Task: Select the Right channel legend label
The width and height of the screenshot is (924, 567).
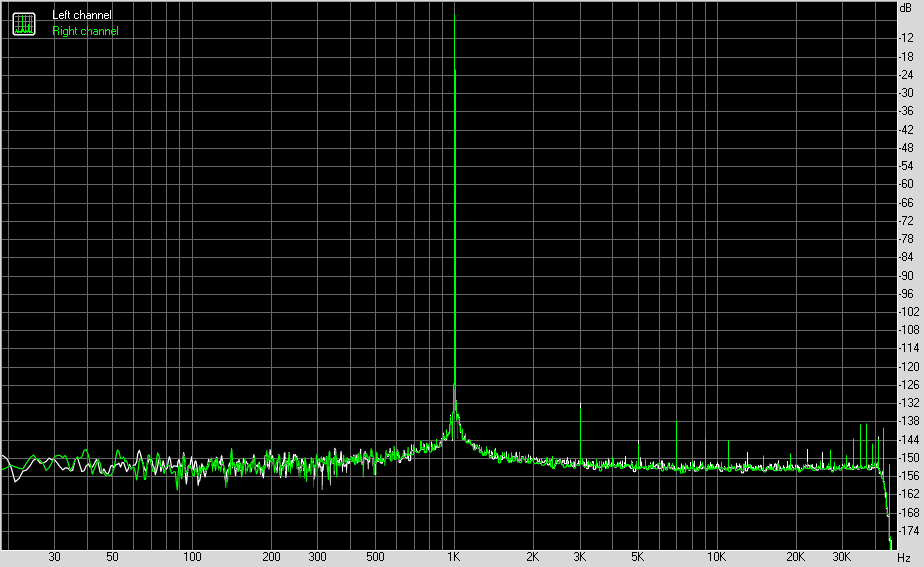Action: pos(85,31)
